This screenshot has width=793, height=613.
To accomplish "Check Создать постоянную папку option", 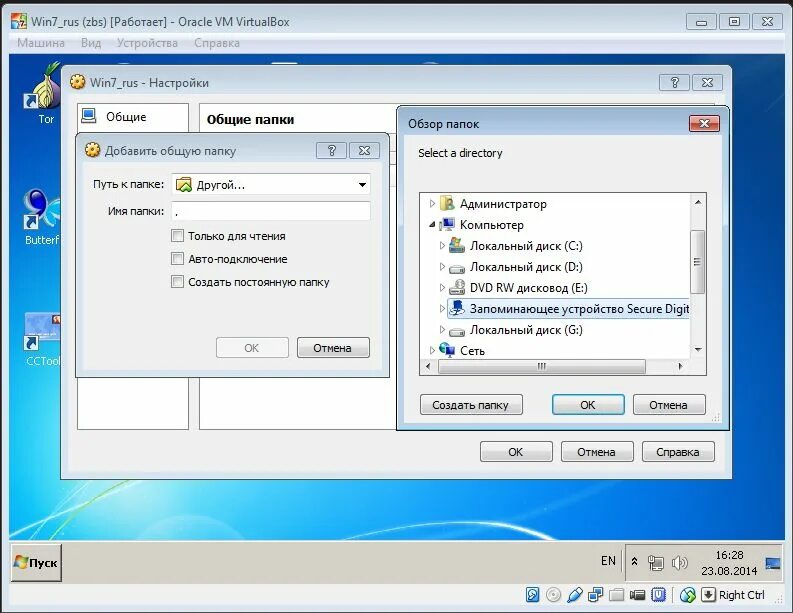I will (177, 282).
